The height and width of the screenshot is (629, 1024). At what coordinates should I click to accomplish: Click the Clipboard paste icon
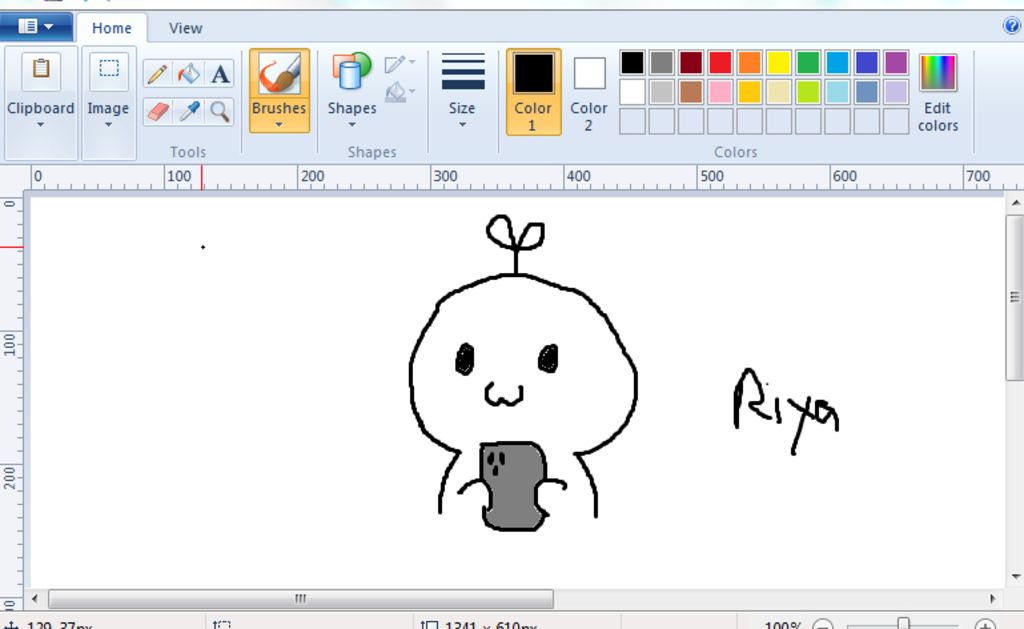pyautogui.click(x=41, y=69)
